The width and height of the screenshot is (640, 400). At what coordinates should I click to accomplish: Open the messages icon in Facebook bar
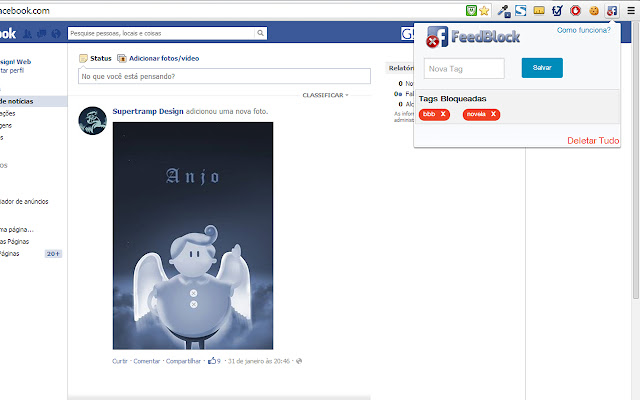[x=41, y=33]
